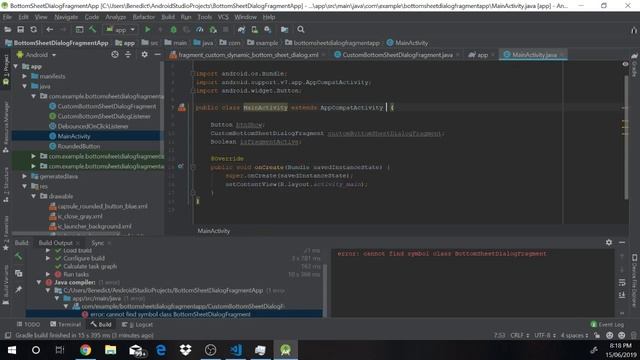
Task: Open the Refactor menu
Action: click(x=144, y=17)
